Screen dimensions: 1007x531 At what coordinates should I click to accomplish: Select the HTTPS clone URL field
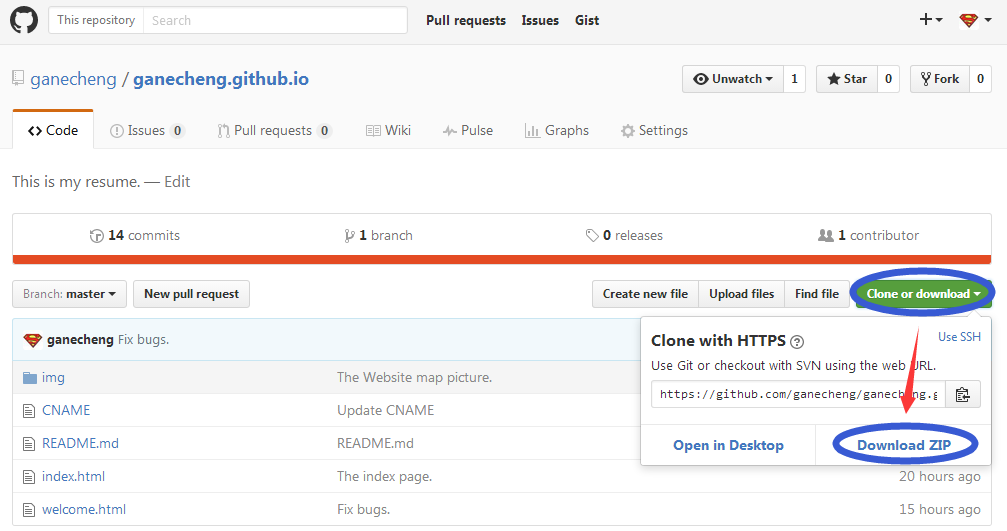pos(798,394)
